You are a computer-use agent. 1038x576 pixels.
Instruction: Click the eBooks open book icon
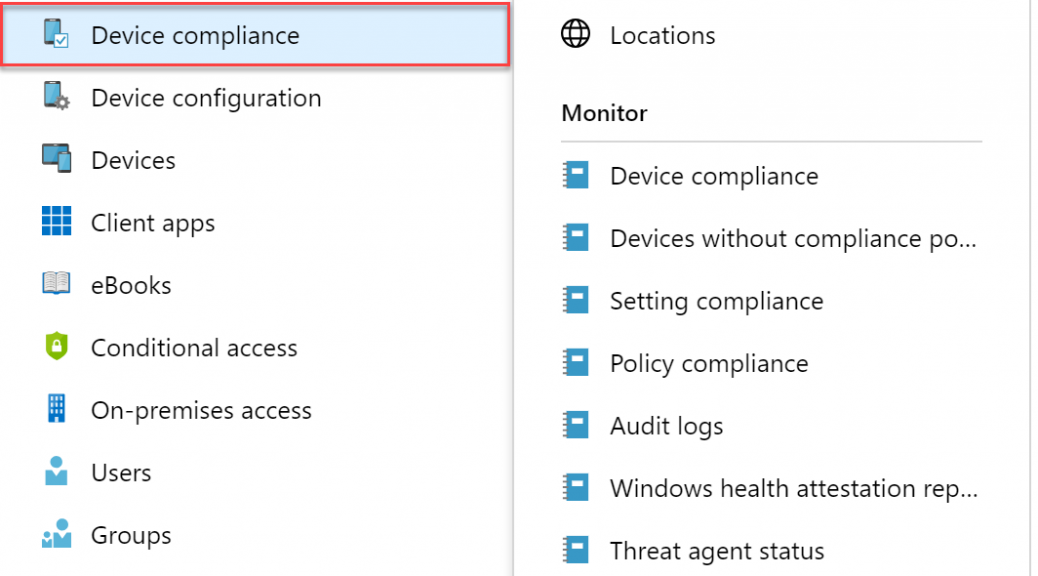click(x=56, y=283)
